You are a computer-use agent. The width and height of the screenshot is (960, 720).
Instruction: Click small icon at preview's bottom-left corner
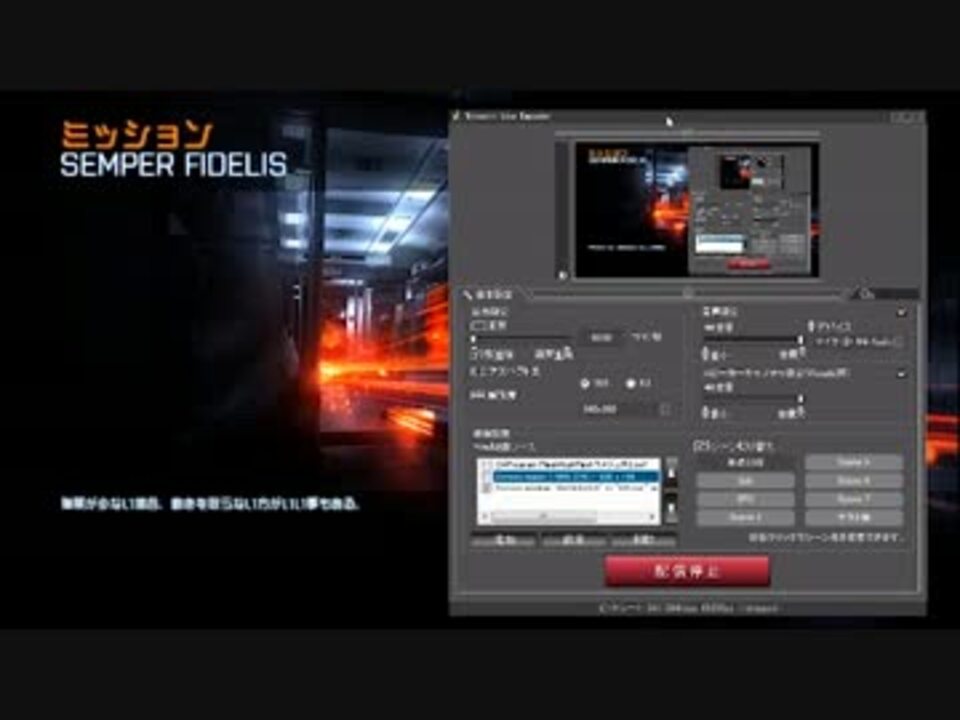tap(562, 276)
